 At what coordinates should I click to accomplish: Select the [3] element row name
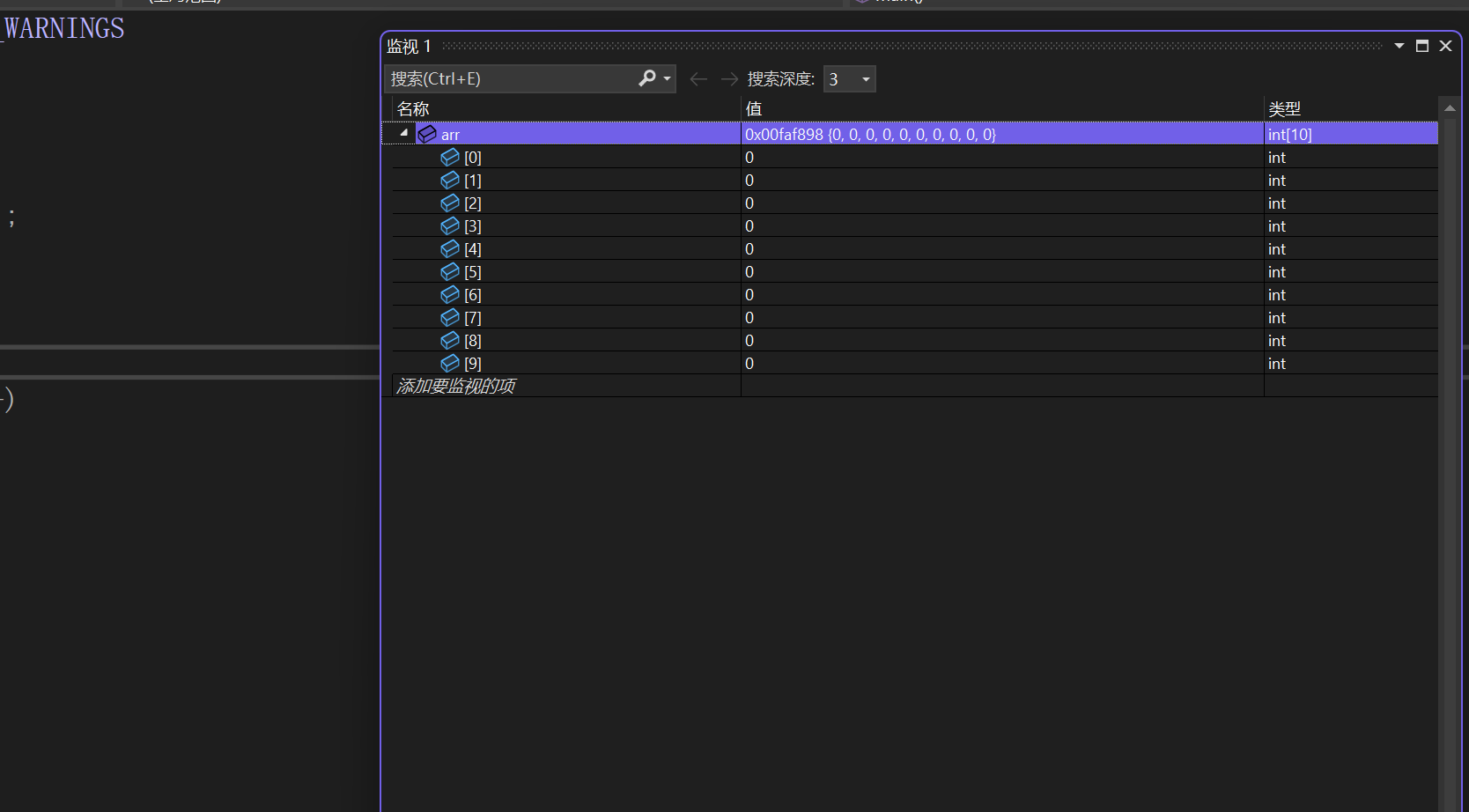473,226
